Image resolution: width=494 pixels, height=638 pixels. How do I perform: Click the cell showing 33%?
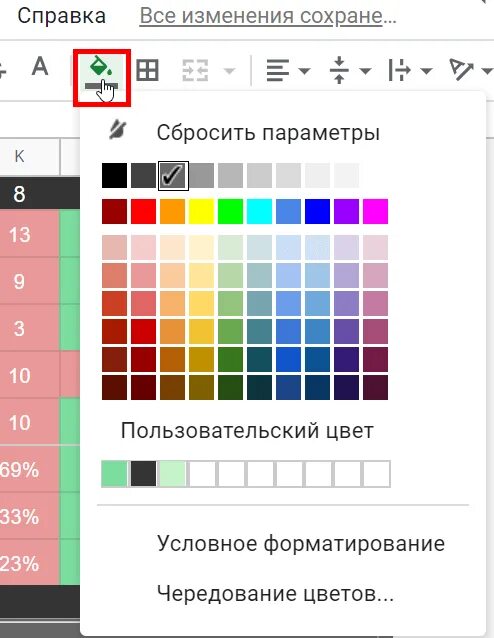tap(29, 516)
